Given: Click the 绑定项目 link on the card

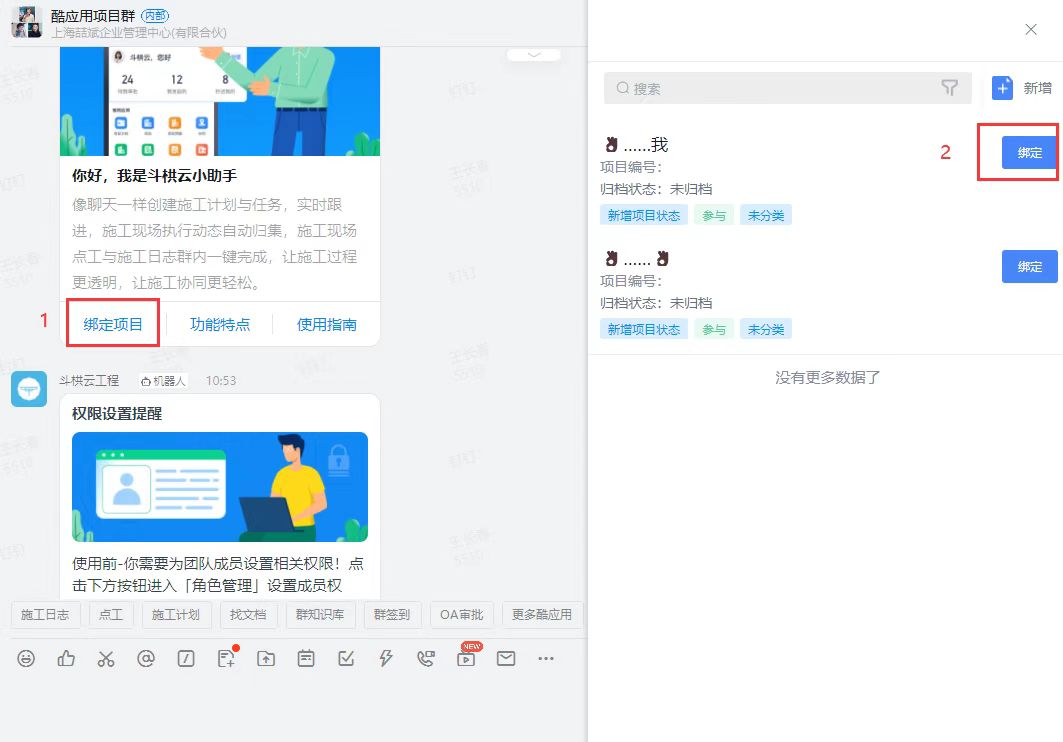Looking at the screenshot, I should (113, 325).
